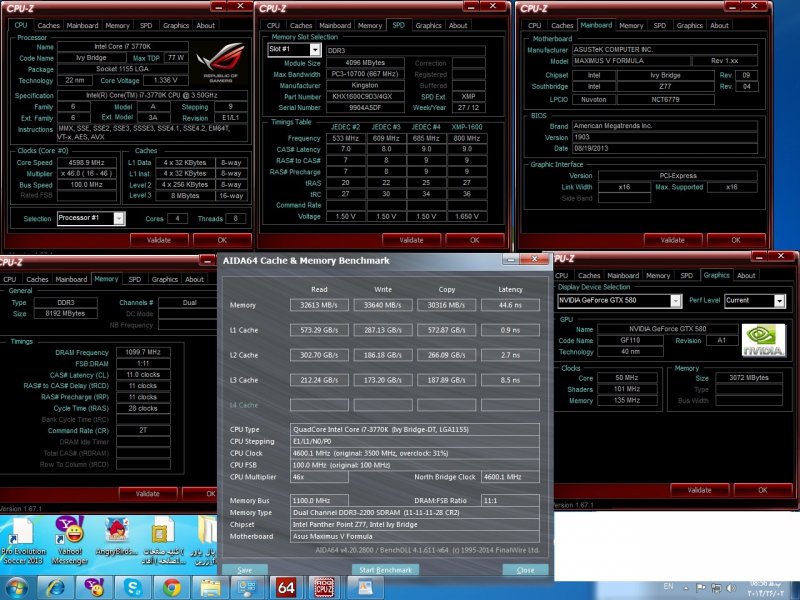This screenshot has height=600, width=800.
Task: Open CPU tab in the Mainboard window
Action: 535,26
